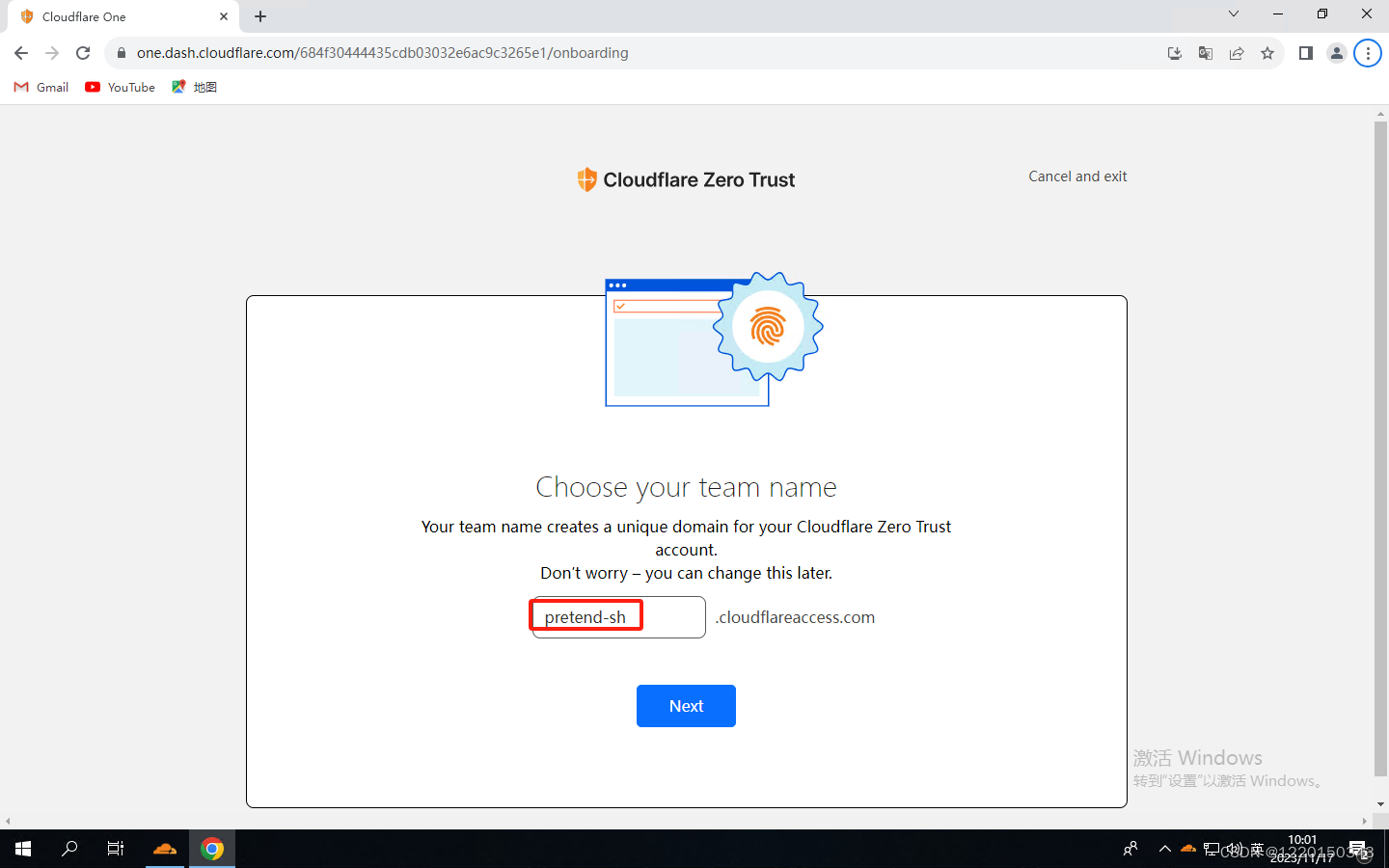1389x868 pixels.
Task: Click the Cloudflare Zero Trust logo
Action: tap(686, 179)
